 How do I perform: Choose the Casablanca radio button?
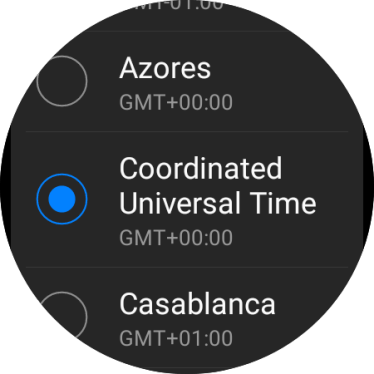(x=62, y=317)
